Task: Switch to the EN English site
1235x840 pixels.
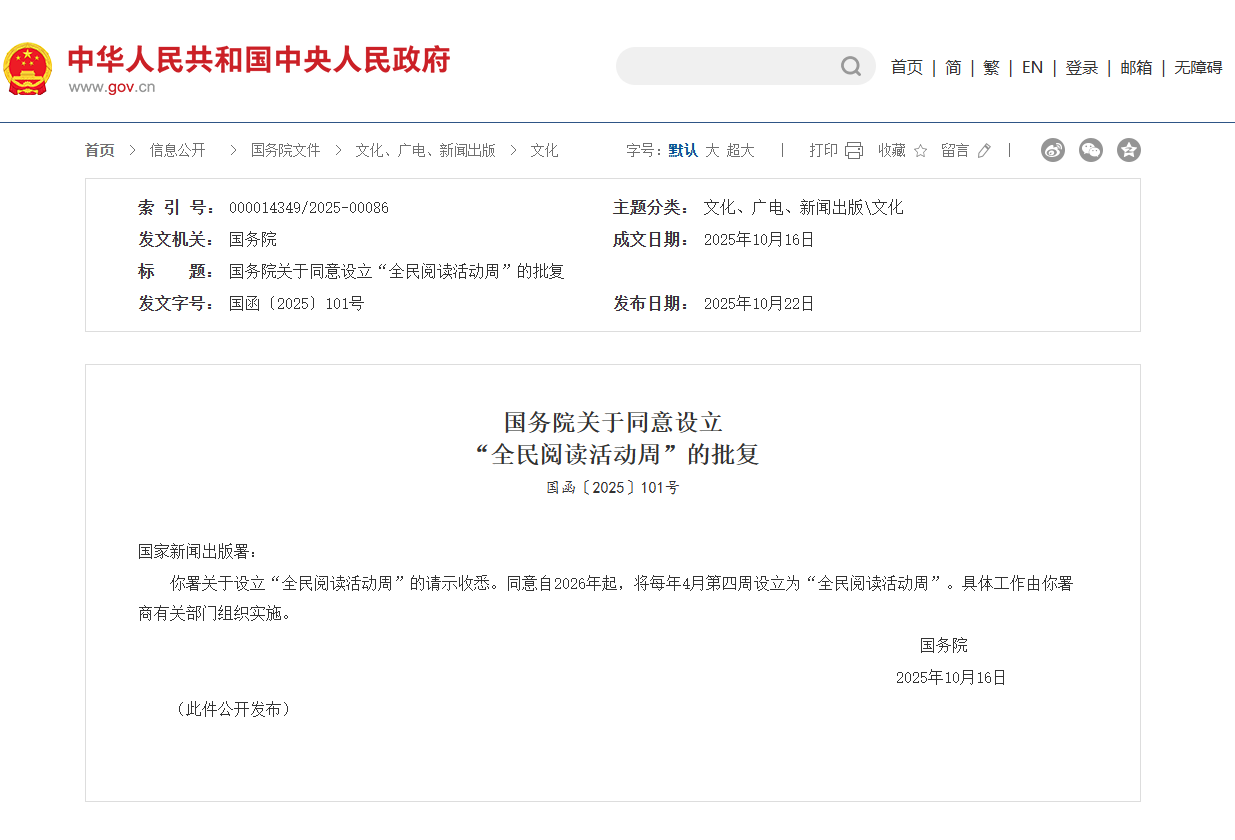Action: pyautogui.click(x=1032, y=67)
